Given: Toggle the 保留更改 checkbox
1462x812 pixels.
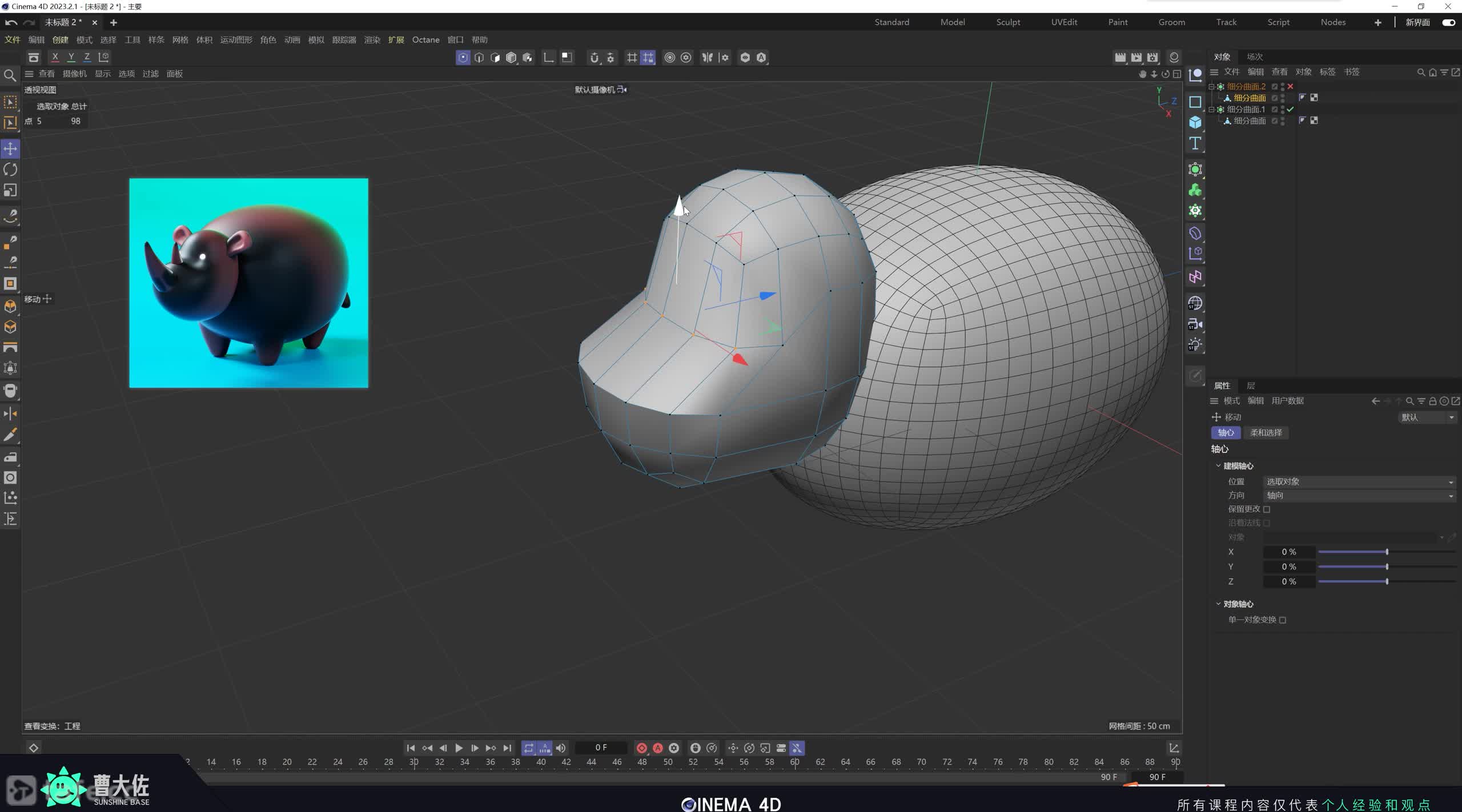Looking at the screenshot, I should coord(1267,509).
